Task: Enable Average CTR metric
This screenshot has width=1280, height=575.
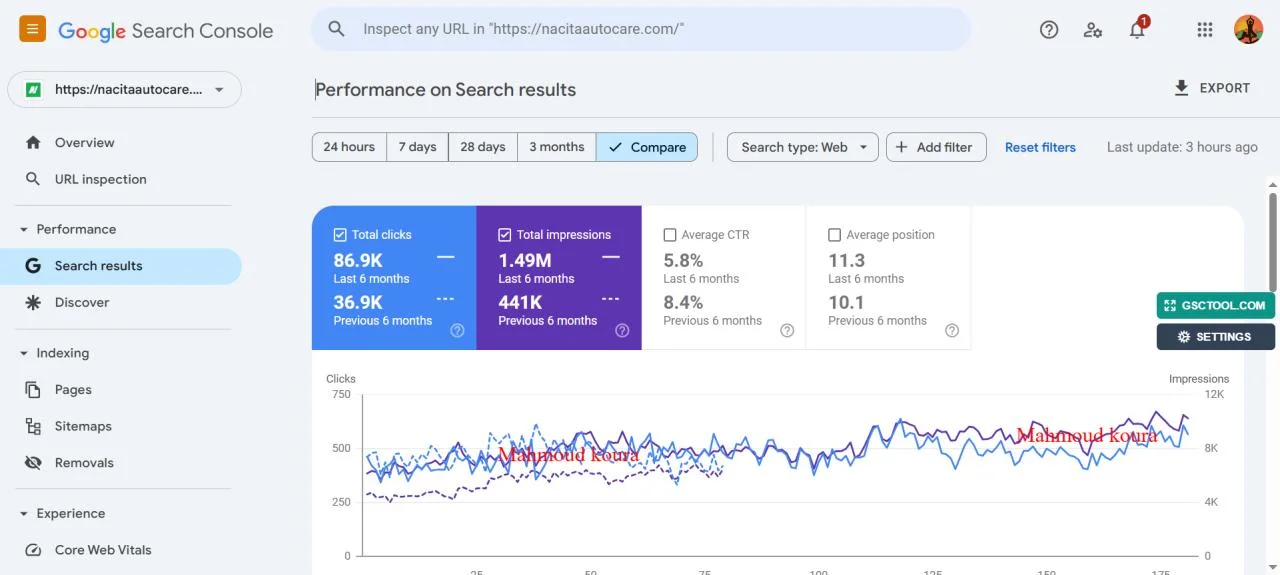Action: click(x=670, y=235)
